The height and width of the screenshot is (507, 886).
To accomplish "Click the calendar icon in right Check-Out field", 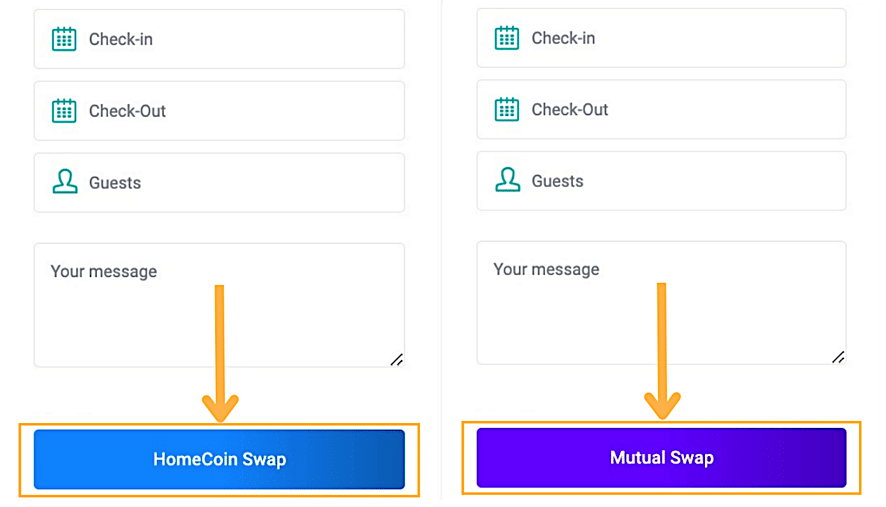I will click(x=507, y=109).
